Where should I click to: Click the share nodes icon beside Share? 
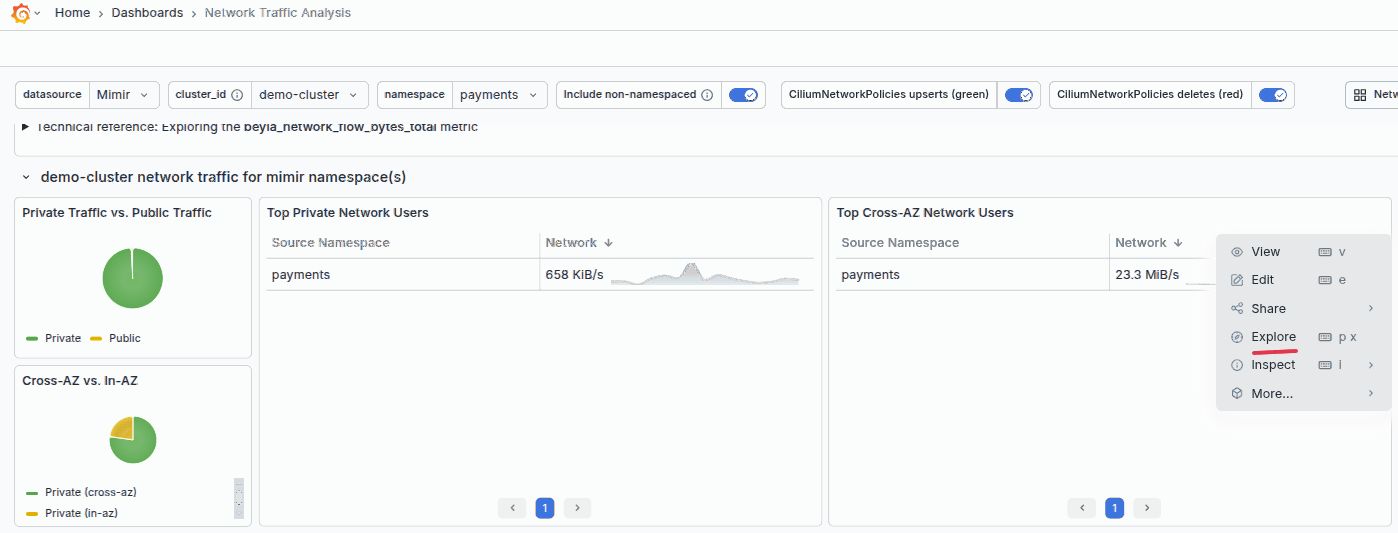pyautogui.click(x=1237, y=309)
